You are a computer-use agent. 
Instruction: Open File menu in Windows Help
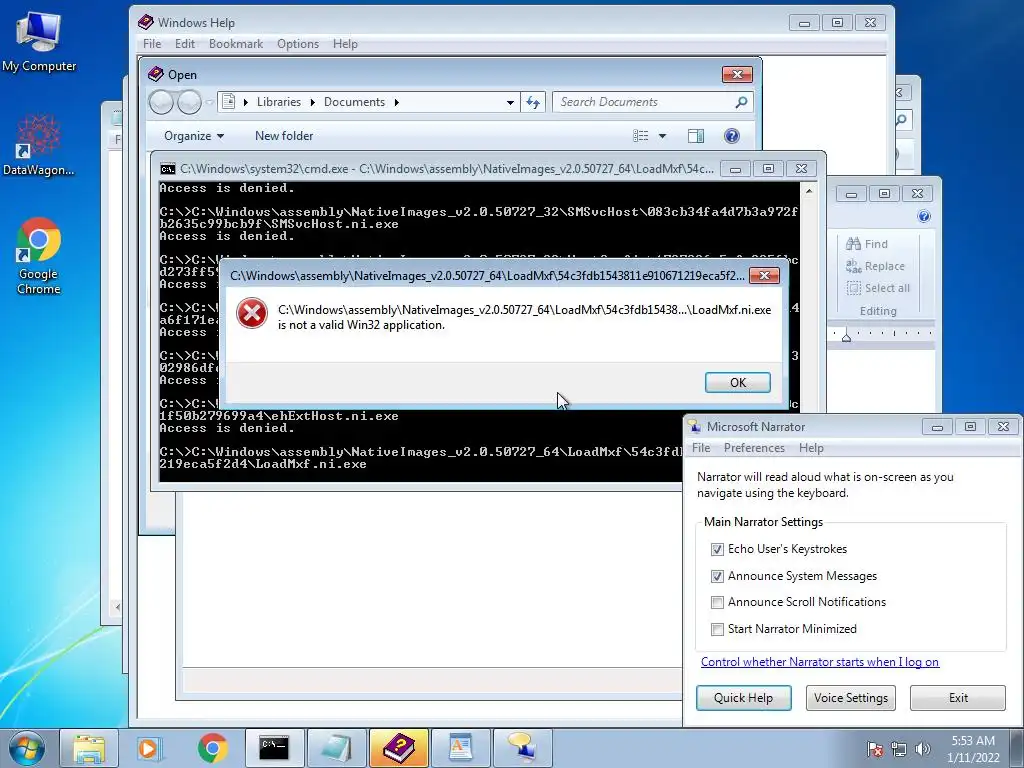[x=152, y=44]
